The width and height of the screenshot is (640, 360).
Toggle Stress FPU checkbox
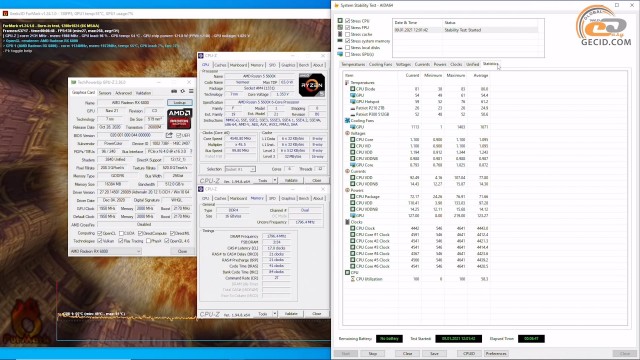(347, 27)
